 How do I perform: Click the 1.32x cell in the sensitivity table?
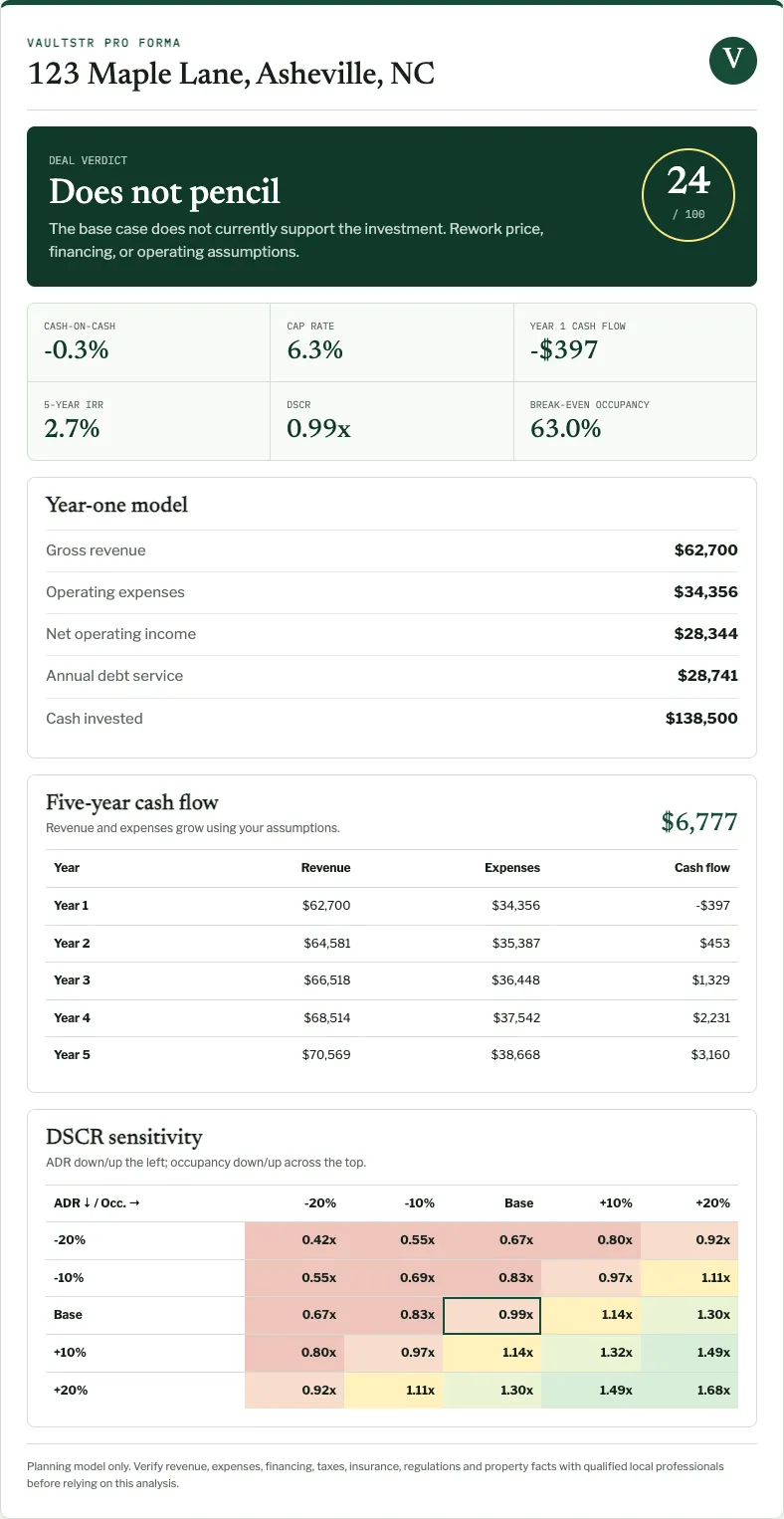point(590,1352)
